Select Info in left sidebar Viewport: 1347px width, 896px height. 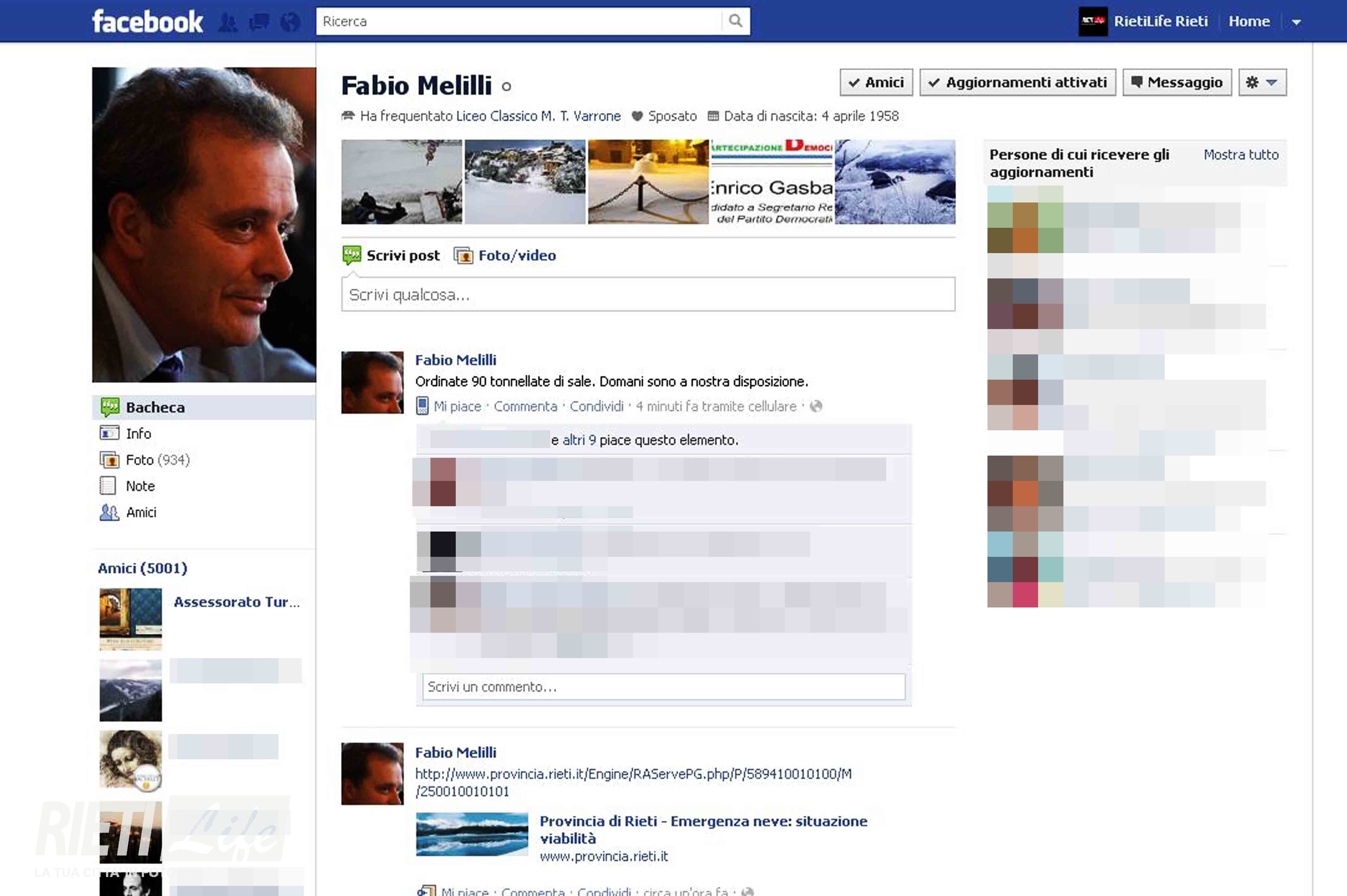138,434
